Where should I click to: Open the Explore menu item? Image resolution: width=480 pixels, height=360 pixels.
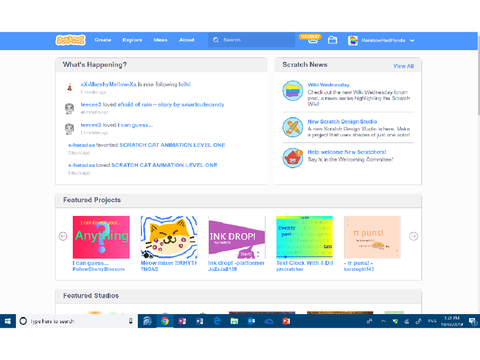coord(132,40)
